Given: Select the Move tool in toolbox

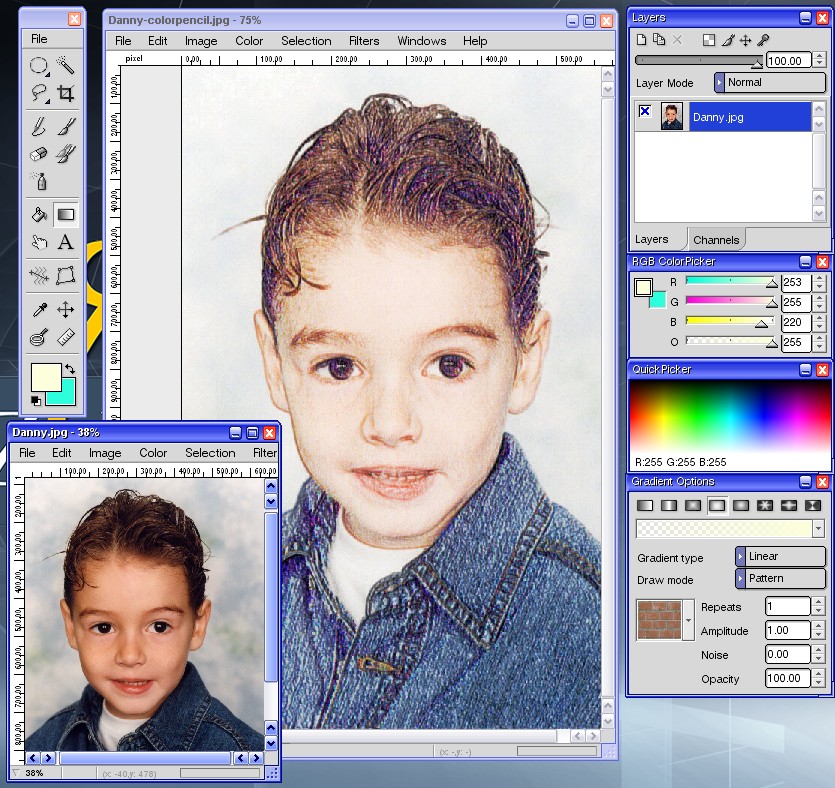Looking at the screenshot, I should (66, 309).
